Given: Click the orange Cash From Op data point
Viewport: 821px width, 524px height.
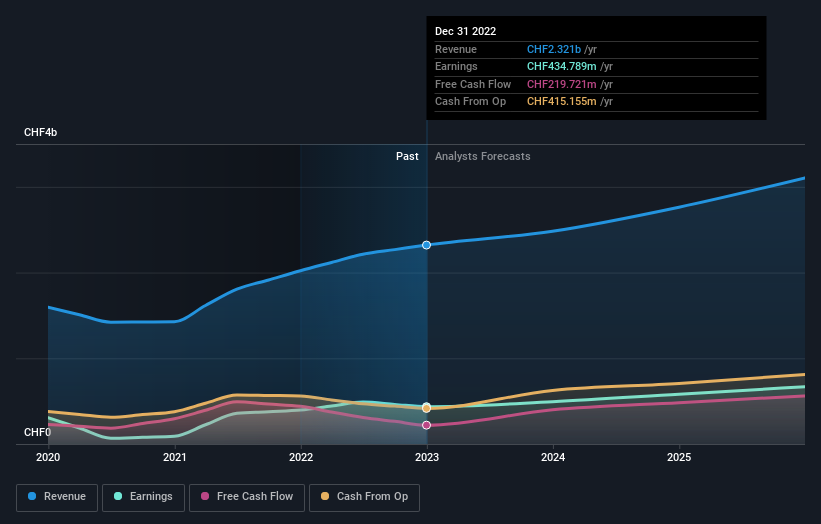Looking at the screenshot, I should point(427,408).
